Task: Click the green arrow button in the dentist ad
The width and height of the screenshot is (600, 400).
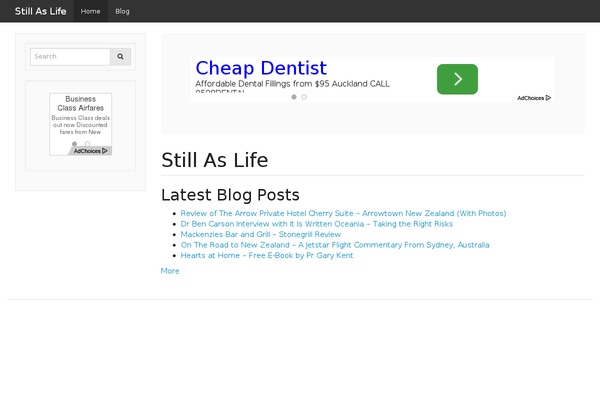Action: tap(457, 79)
